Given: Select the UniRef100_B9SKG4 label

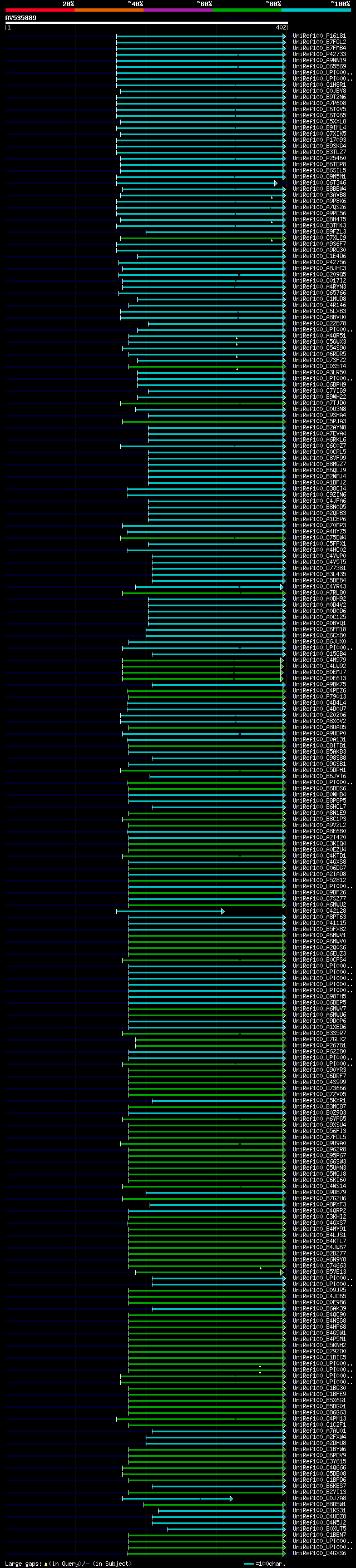Looking at the screenshot, I should click(x=319, y=146).
